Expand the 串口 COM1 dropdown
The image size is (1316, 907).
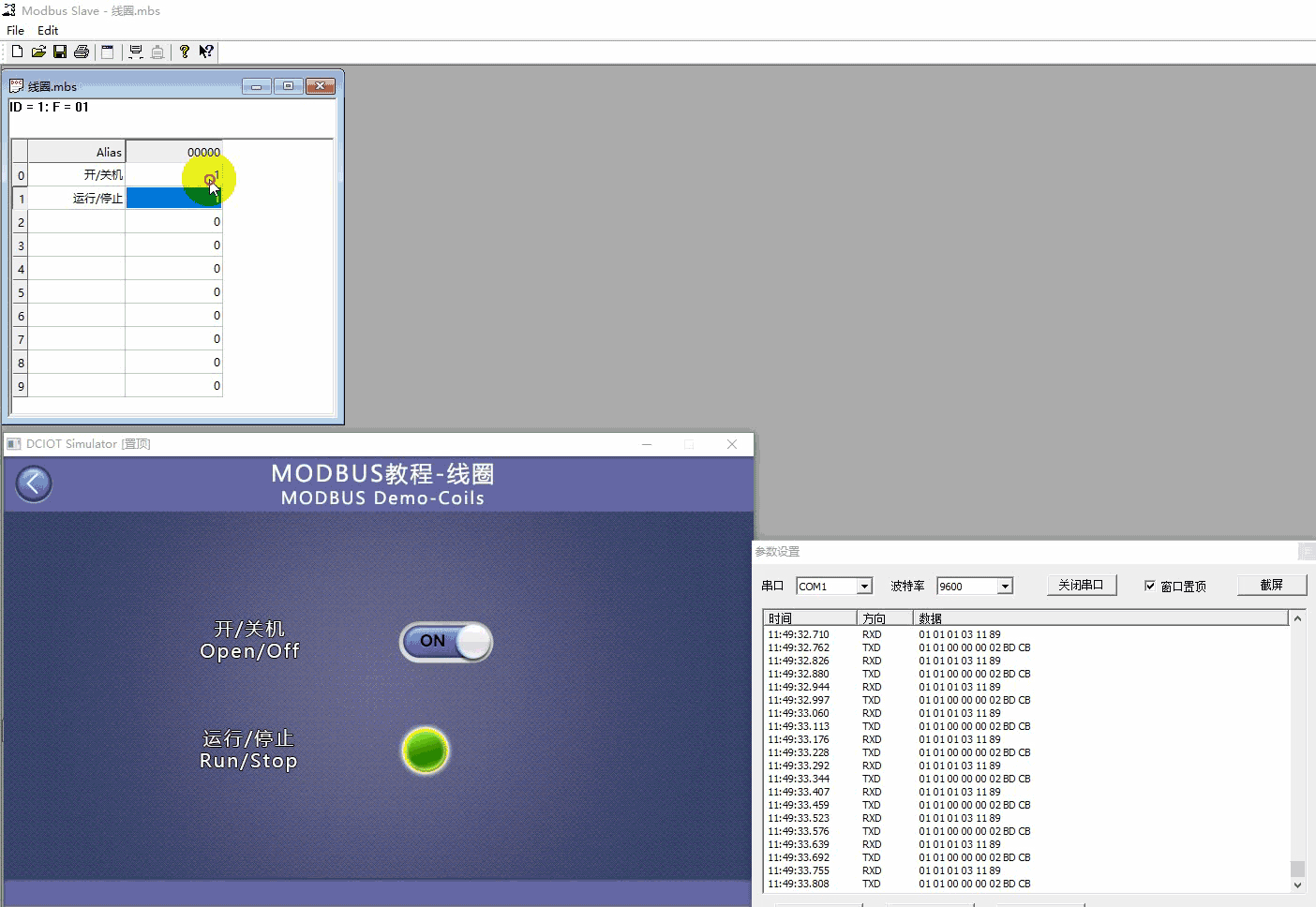(865, 587)
